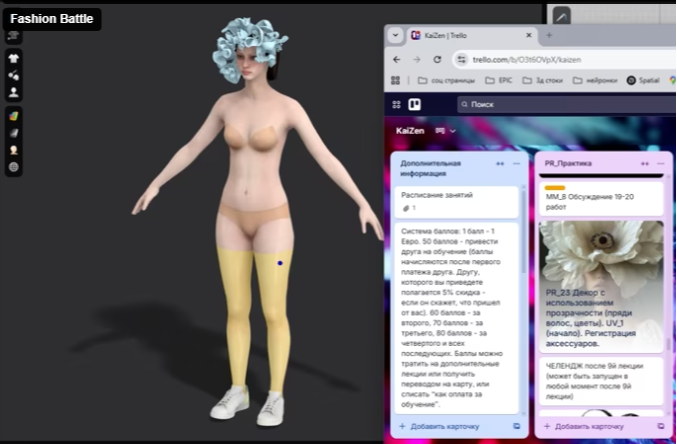Go back in browser history
Viewport: 677px width, 444px height.
point(397,59)
